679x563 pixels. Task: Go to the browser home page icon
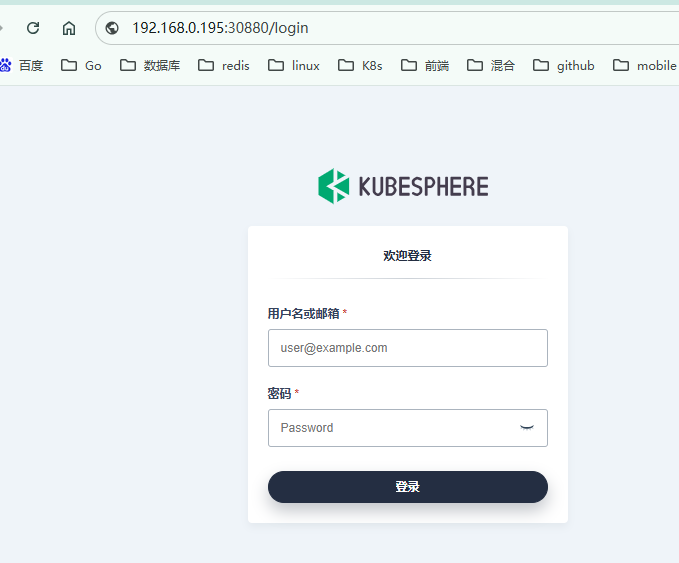[69, 28]
